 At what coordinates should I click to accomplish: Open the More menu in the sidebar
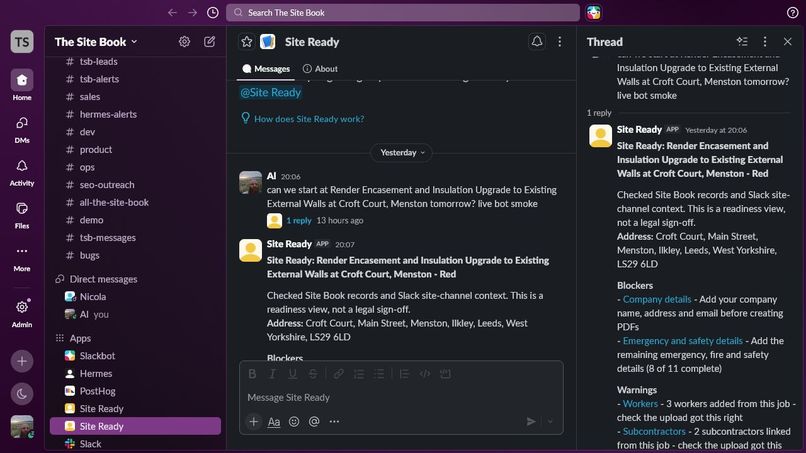click(22, 257)
